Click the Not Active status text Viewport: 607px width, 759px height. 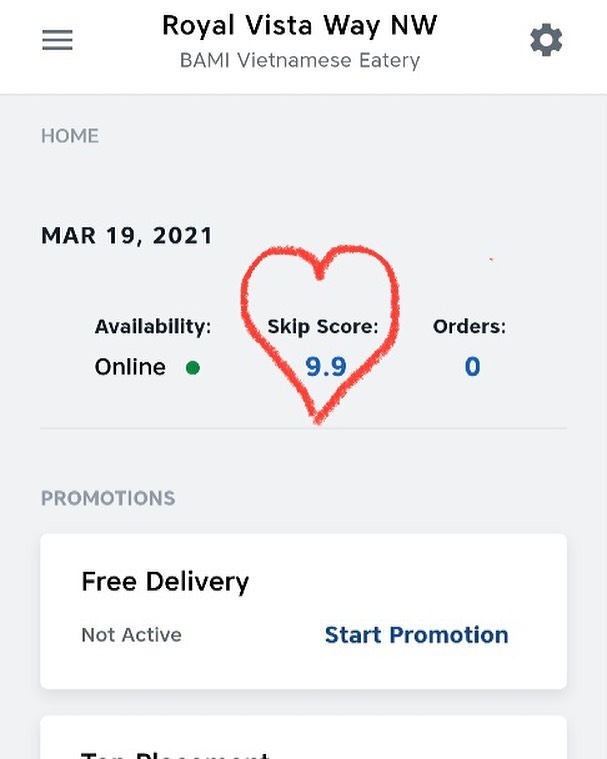[x=131, y=635]
